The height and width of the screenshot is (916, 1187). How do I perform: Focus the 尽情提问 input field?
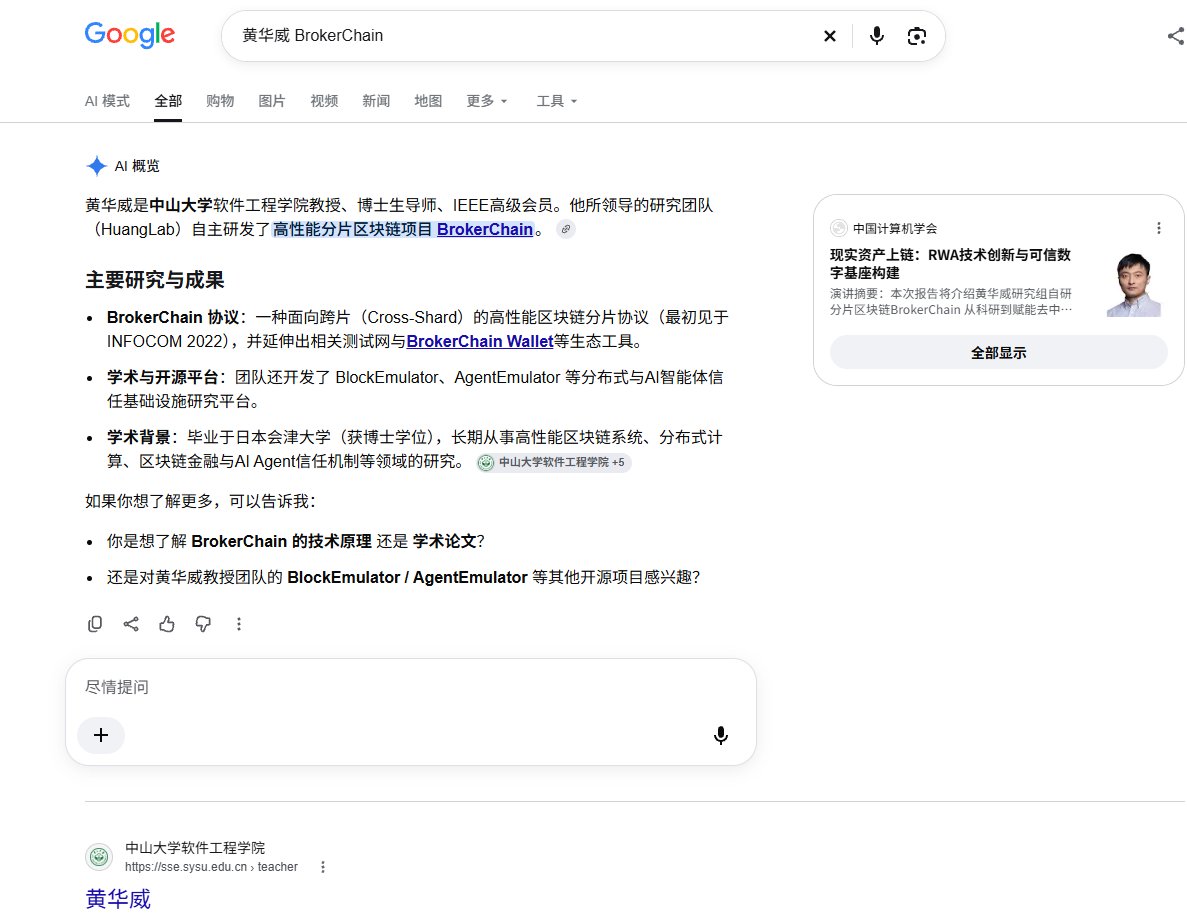point(411,687)
